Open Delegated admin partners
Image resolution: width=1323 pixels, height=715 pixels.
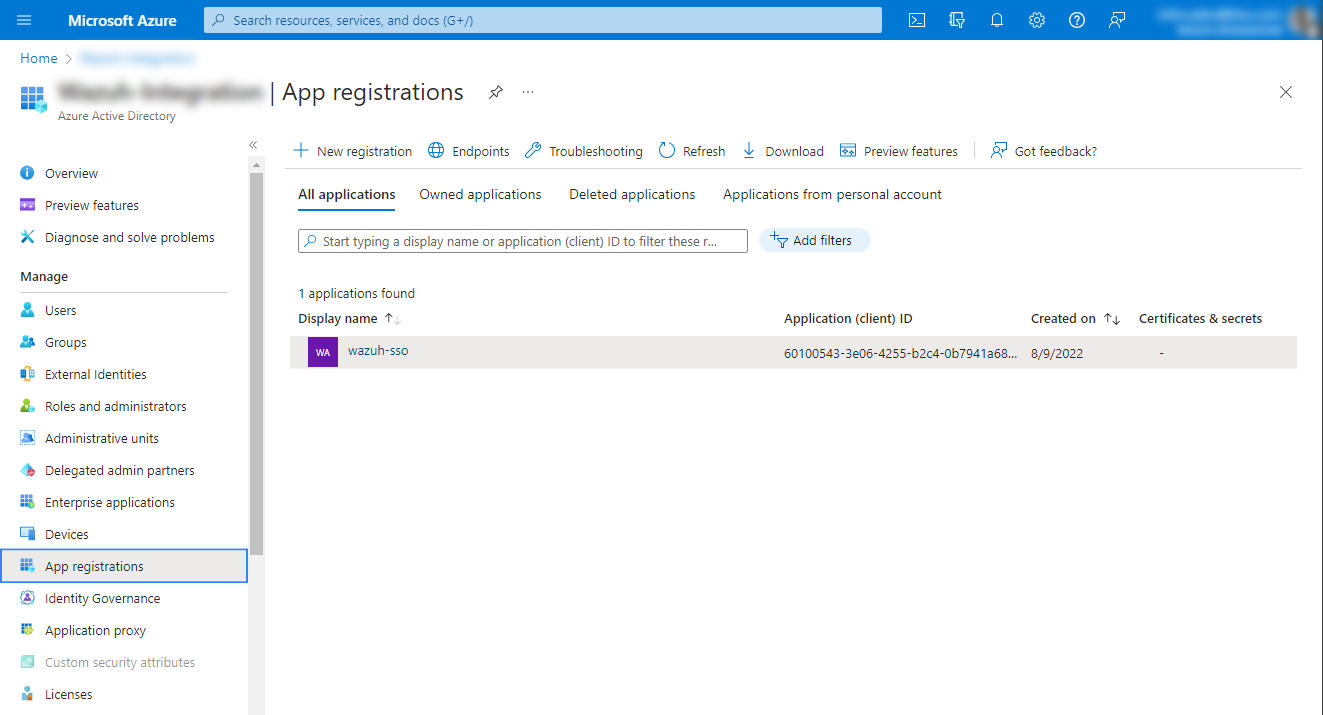click(x=120, y=470)
